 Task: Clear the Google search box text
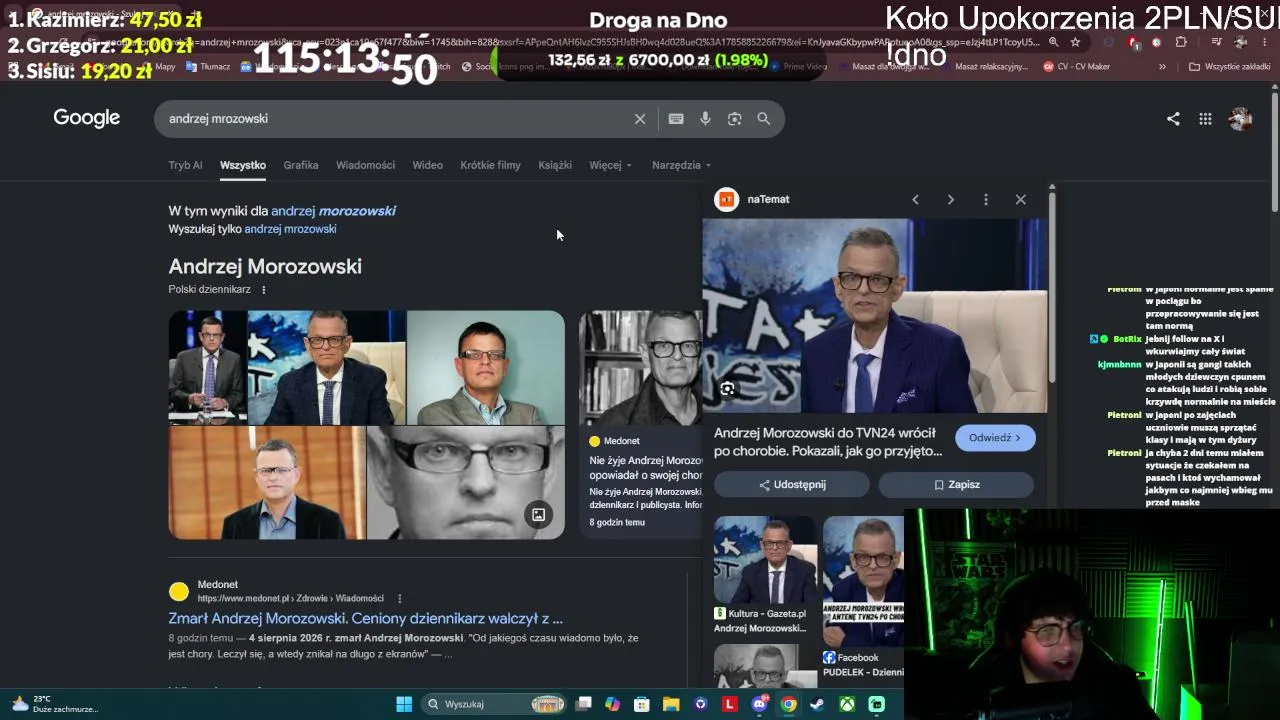click(640, 119)
